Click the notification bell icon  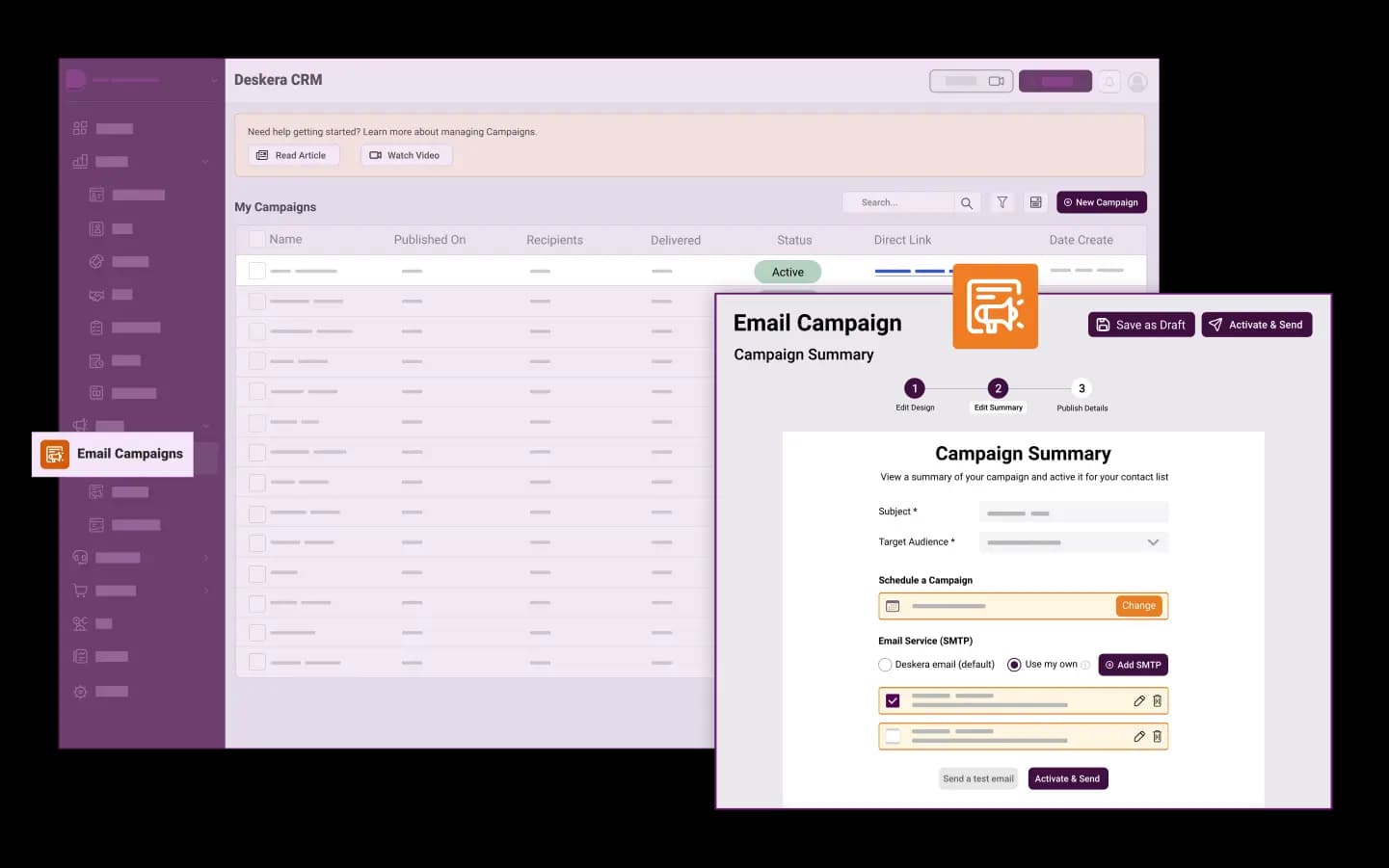(1109, 82)
